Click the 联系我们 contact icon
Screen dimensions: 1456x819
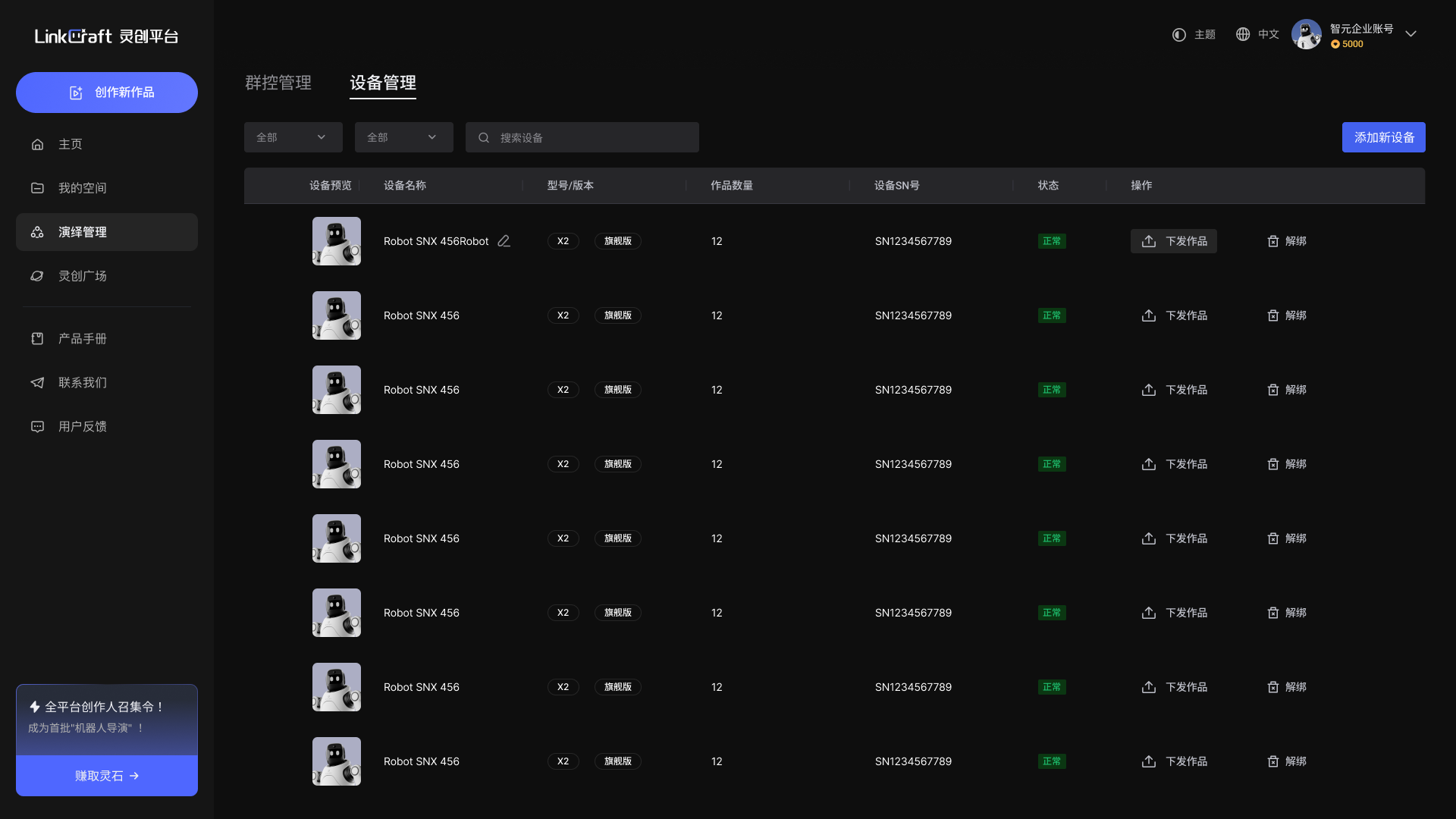coord(37,382)
